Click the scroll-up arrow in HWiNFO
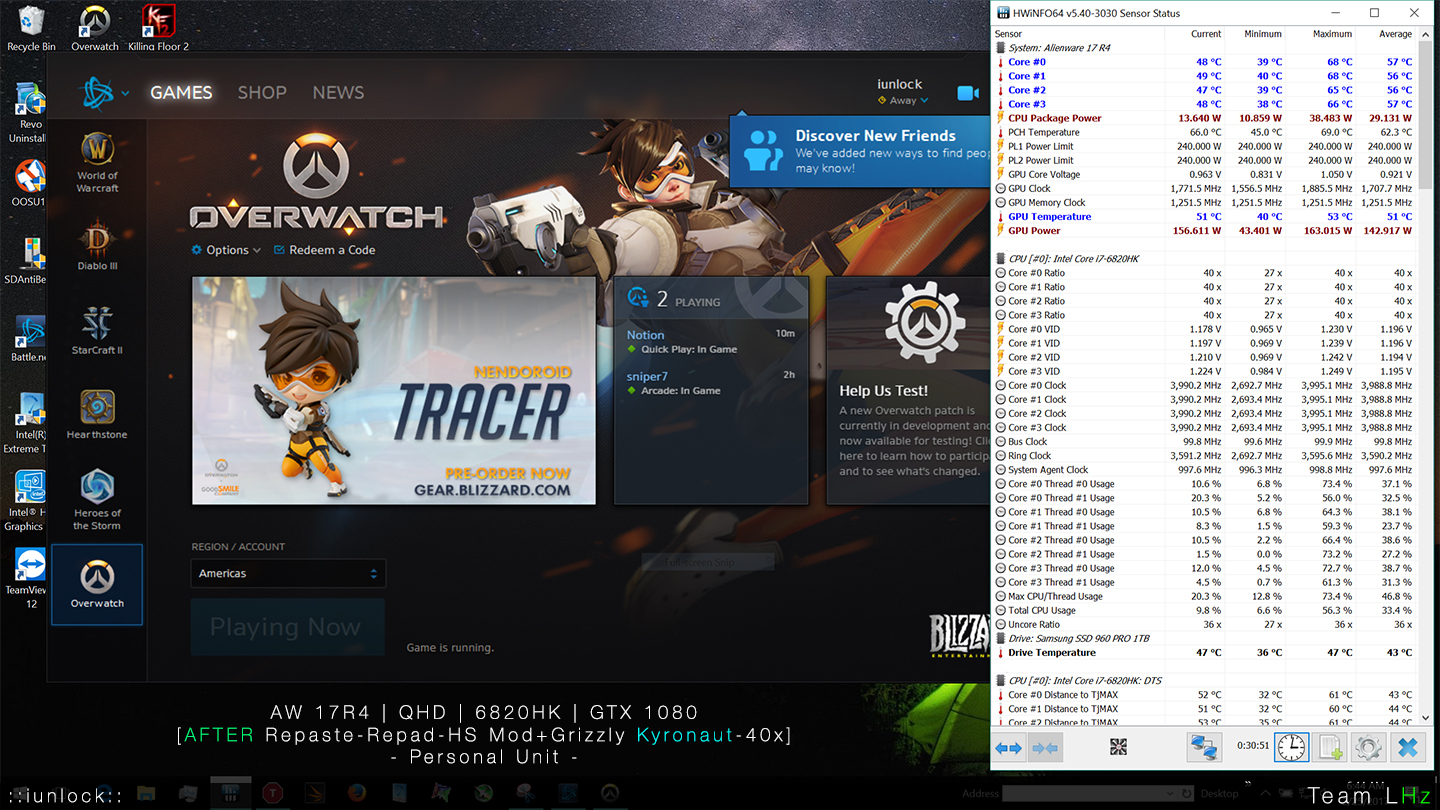The width and height of the screenshot is (1440, 810). click(x=1425, y=35)
